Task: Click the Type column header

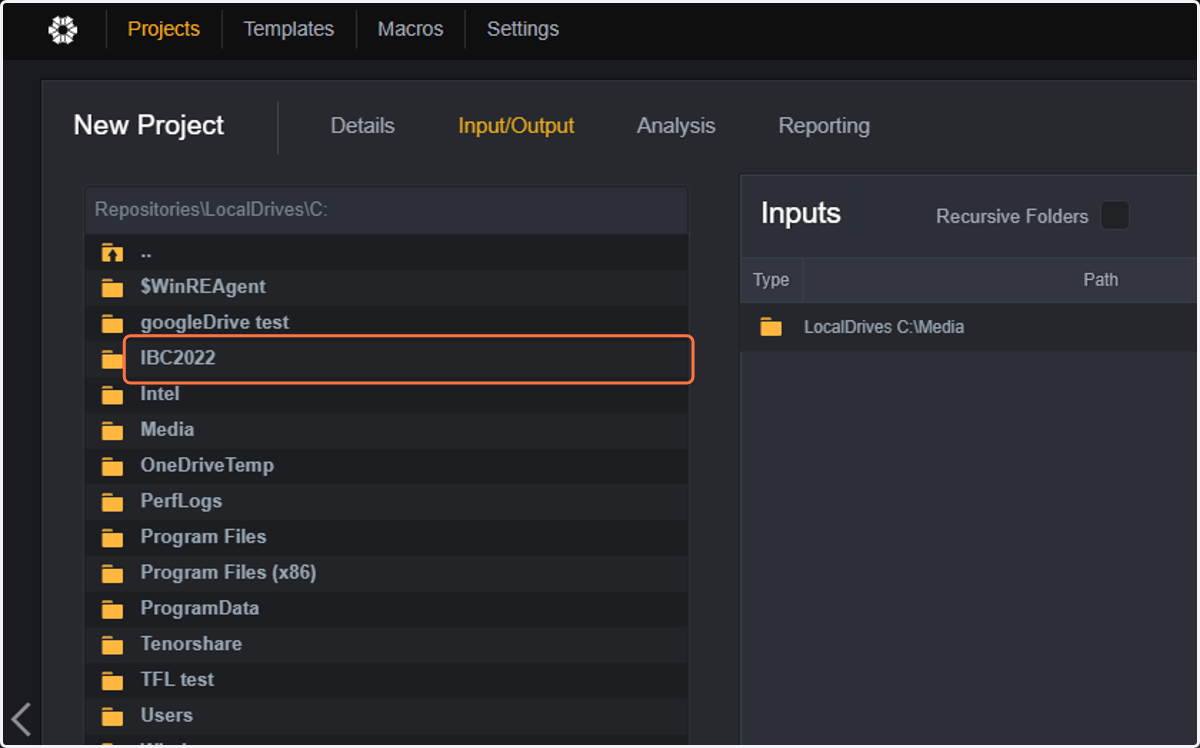Action: [x=771, y=280]
